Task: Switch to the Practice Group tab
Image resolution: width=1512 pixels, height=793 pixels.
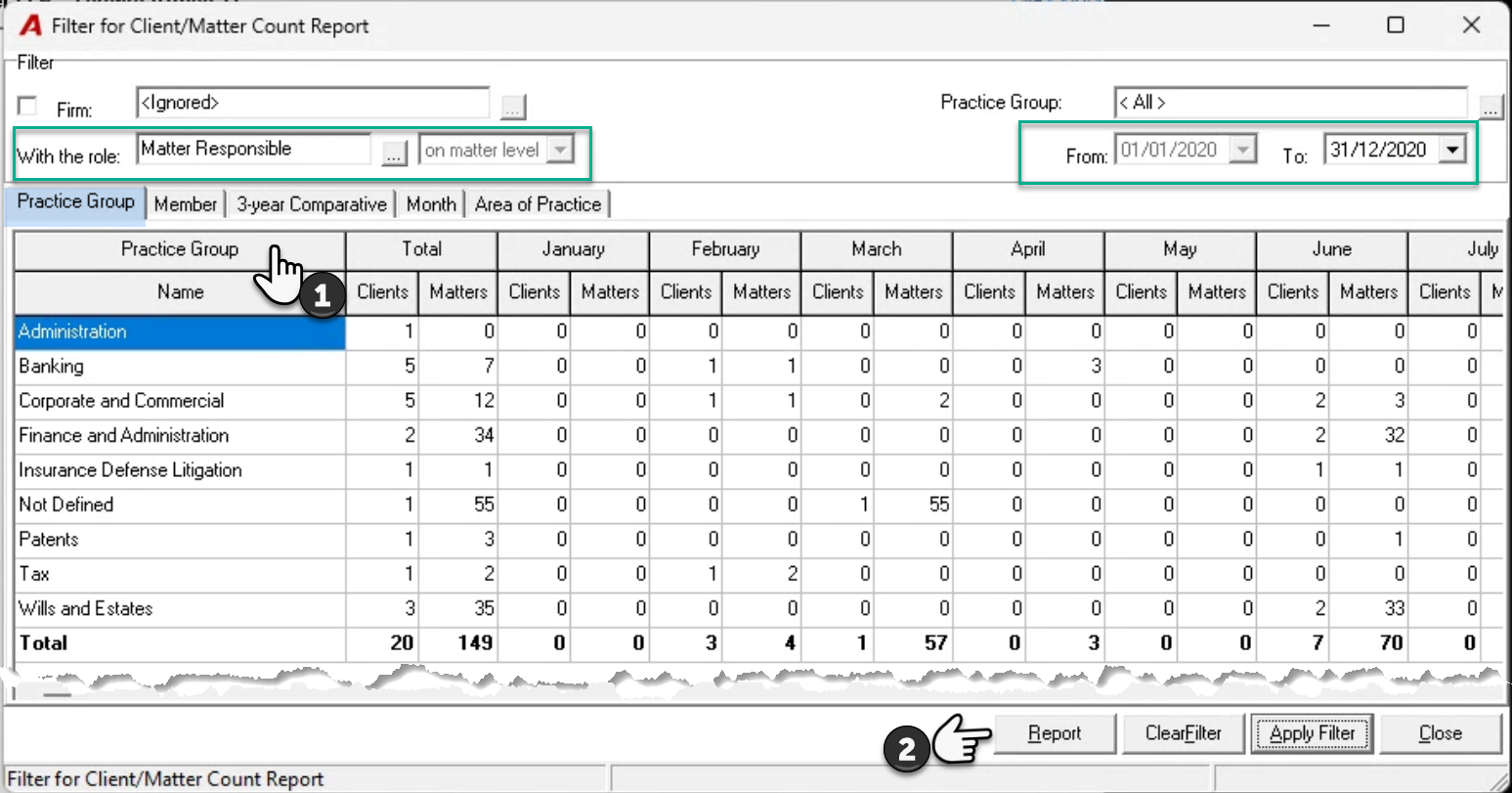Action: (x=76, y=201)
